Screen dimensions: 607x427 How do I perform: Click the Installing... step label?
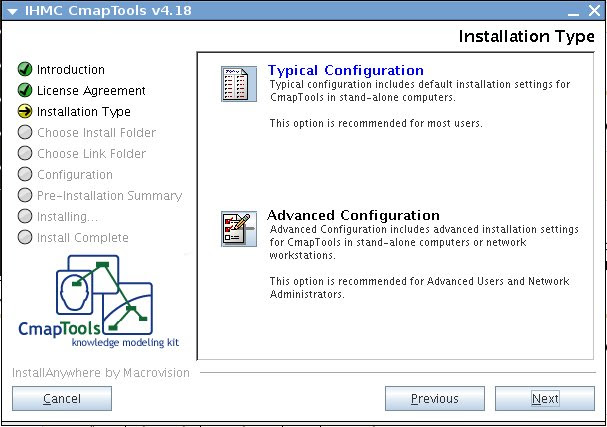[x=67, y=217]
